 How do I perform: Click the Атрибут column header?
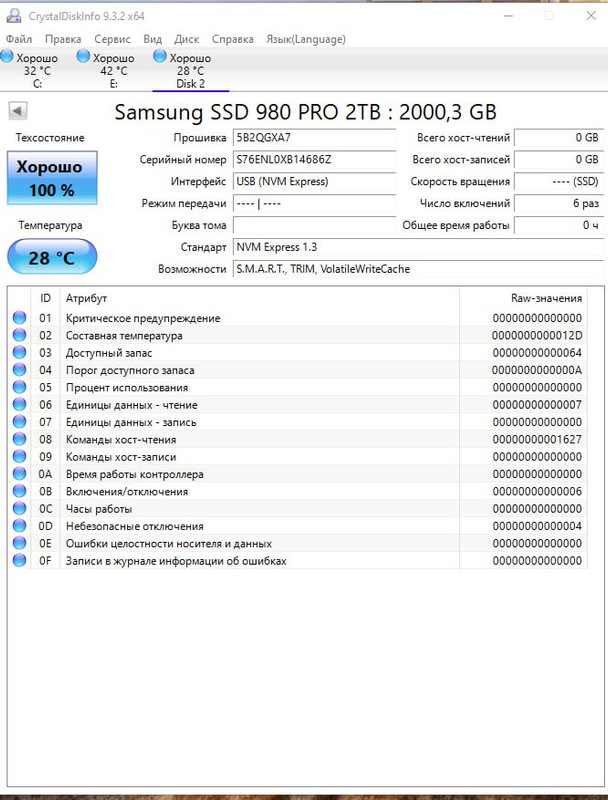(x=260, y=298)
